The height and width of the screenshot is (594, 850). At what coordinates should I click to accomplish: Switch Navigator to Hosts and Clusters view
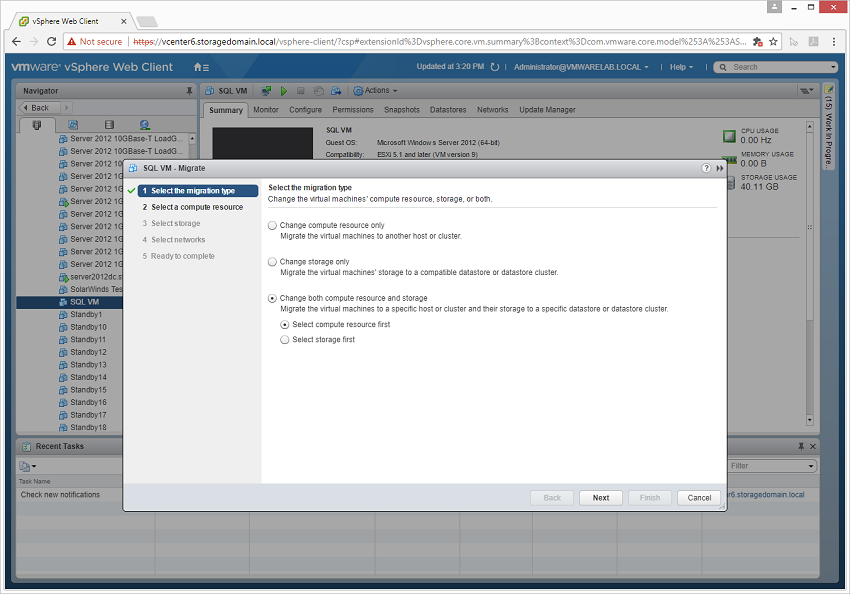click(x=37, y=125)
